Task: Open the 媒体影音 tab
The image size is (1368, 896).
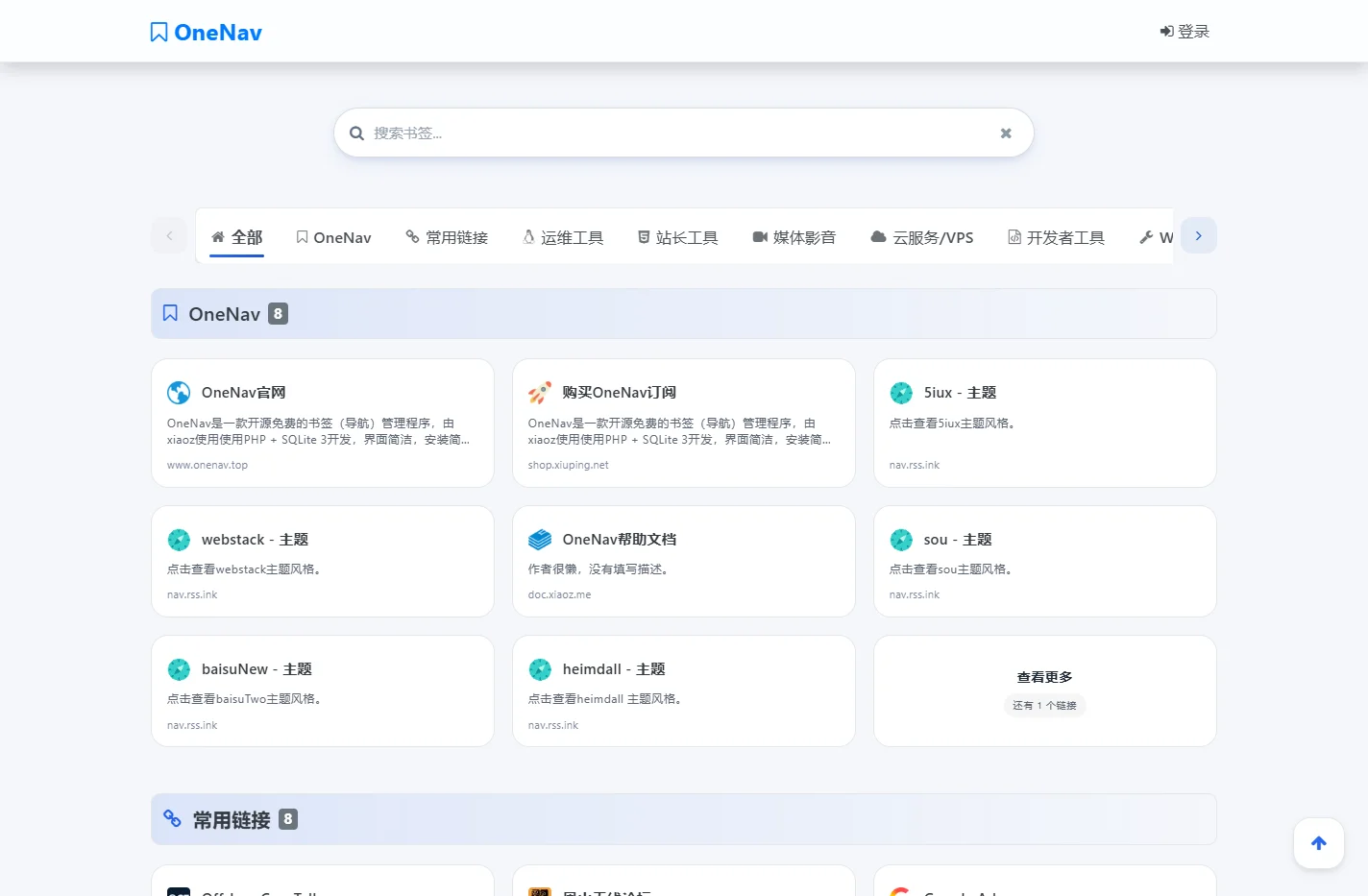Action: (794, 237)
